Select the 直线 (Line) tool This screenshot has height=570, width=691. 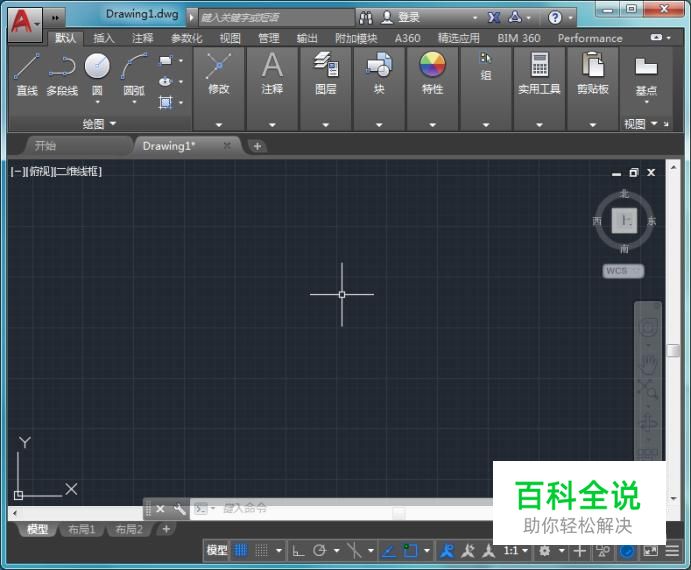[x=27, y=73]
